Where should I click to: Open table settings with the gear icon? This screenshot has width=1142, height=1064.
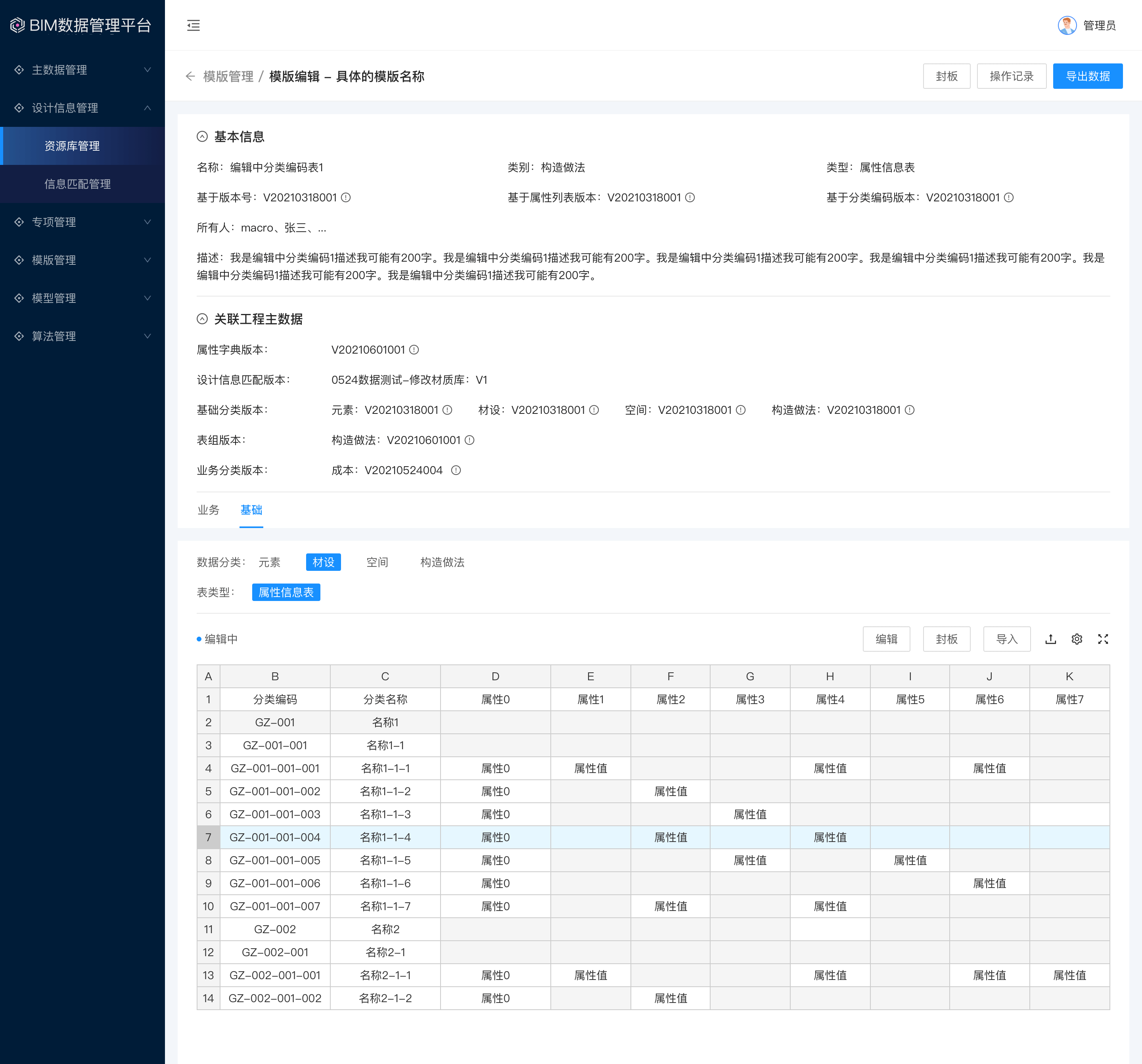(1077, 639)
